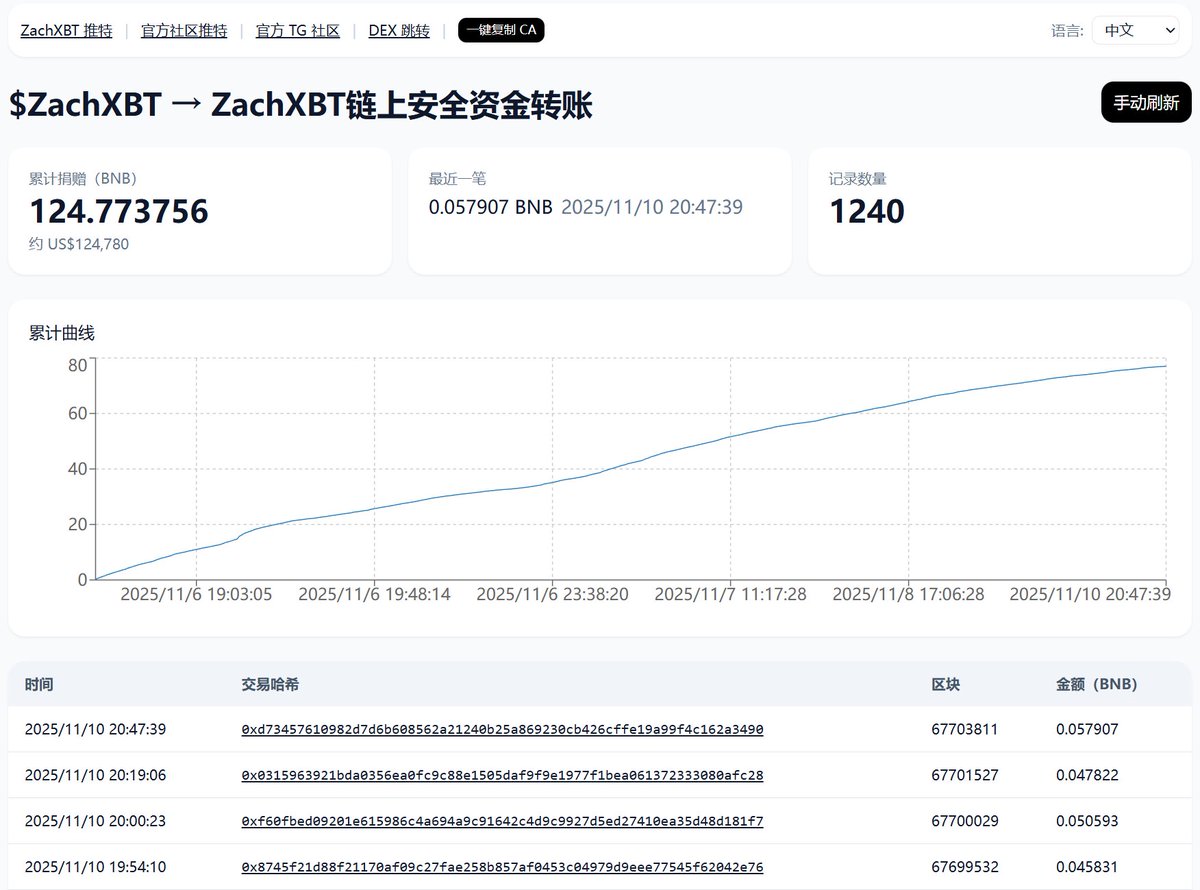Click the time cell 2025/11/10 20:00:23
This screenshot has width=1200, height=890.
click(95, 821)
